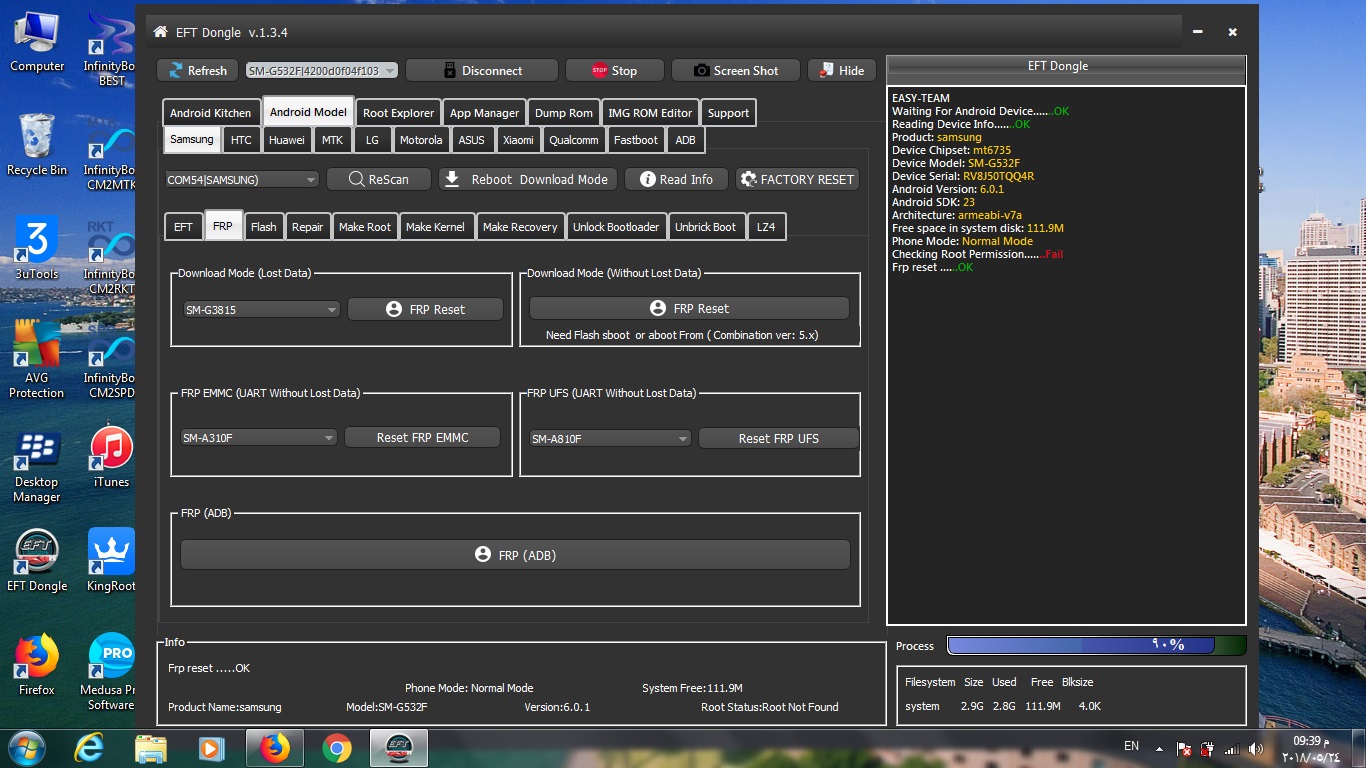Open the Unbrick Boot sub-tab
Image resolution: width=1366 pixels, height=768 pixels.
[705, 227]
